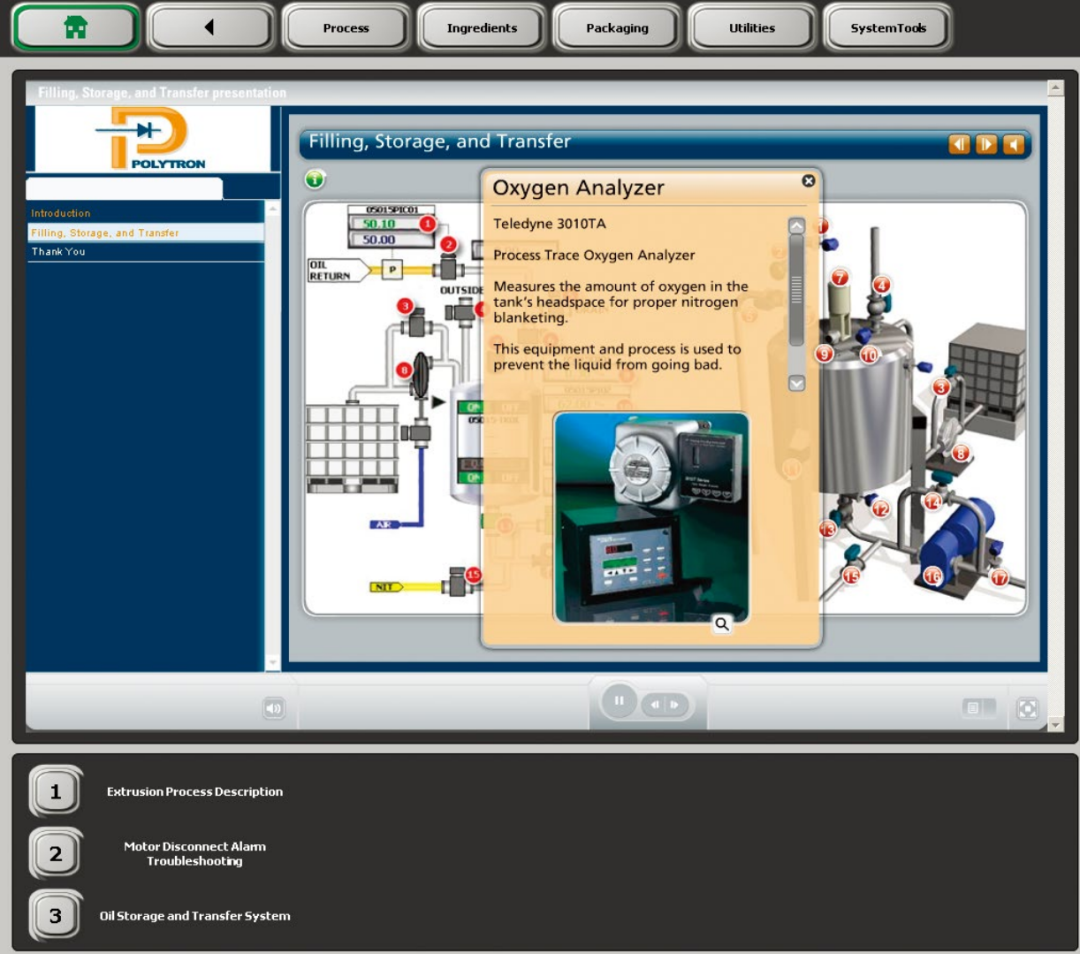Click hotspot 15 on the 3D pipe

pyautogui.click(x=851, y=575)
